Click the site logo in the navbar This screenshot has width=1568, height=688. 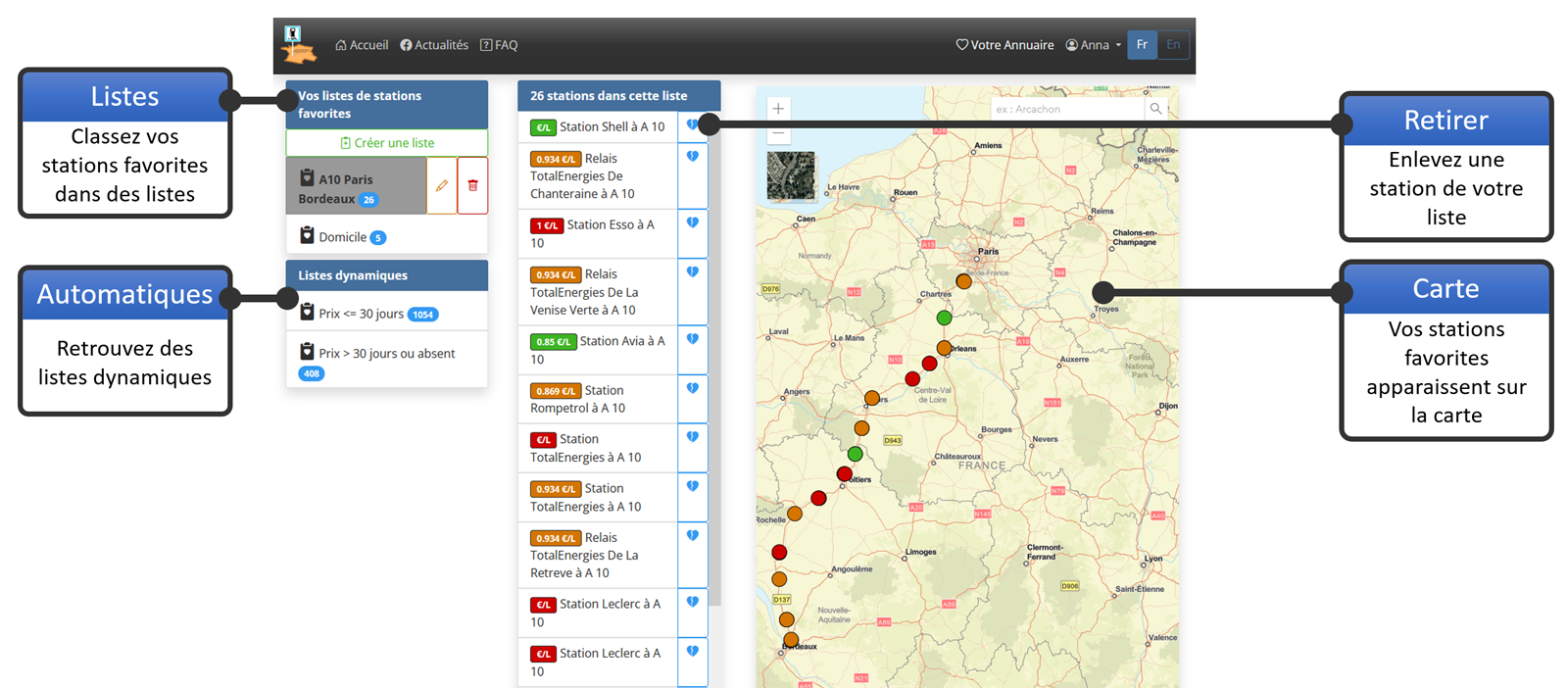click(298, 45)
